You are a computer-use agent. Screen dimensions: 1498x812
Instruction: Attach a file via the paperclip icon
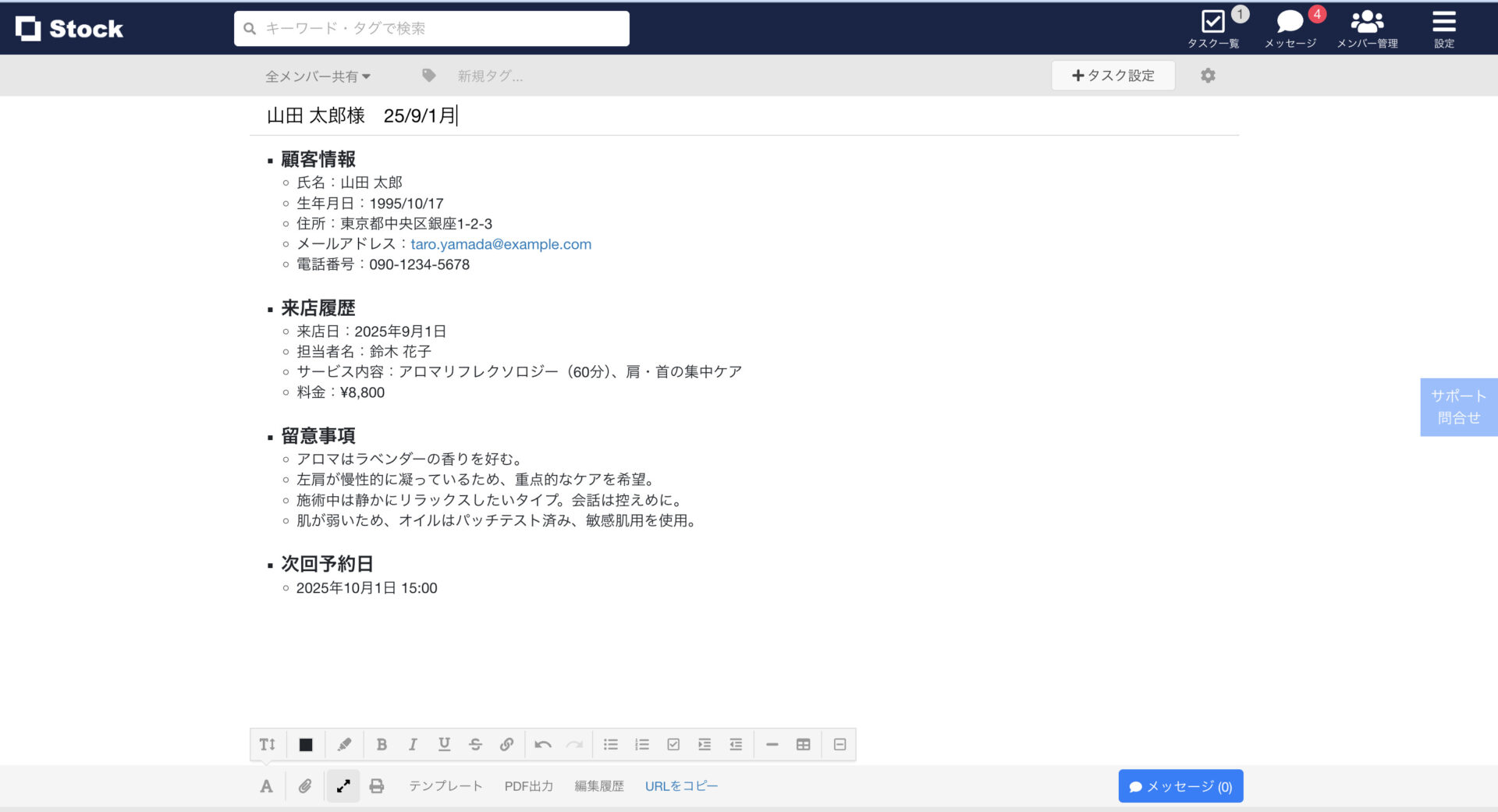click(305, 785)
